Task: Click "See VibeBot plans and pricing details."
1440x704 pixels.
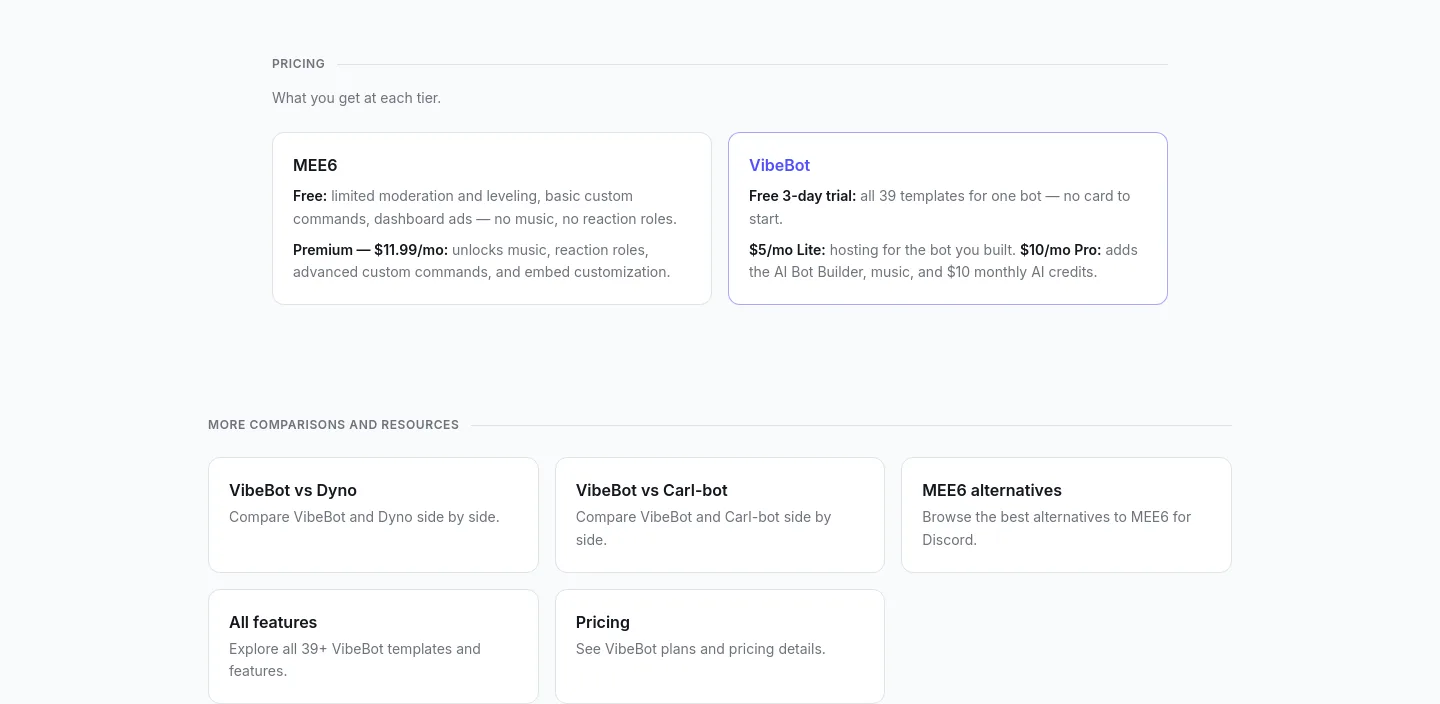Action: (x=701, y=649)
